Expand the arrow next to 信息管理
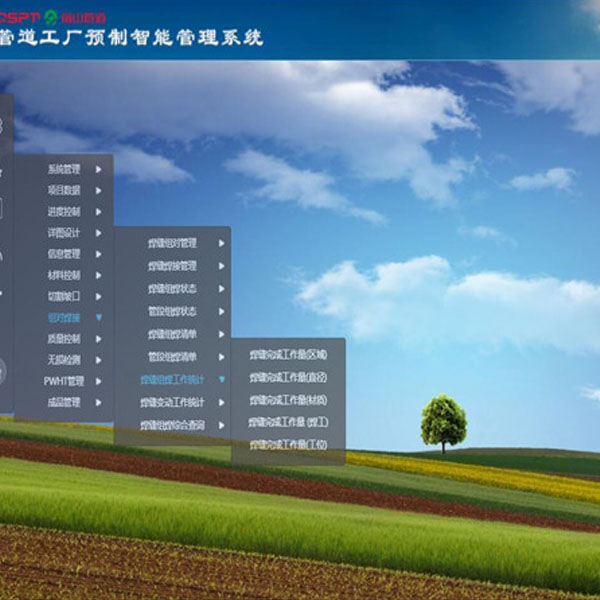This screenshot has width=600, height=600. pos(98,253)
